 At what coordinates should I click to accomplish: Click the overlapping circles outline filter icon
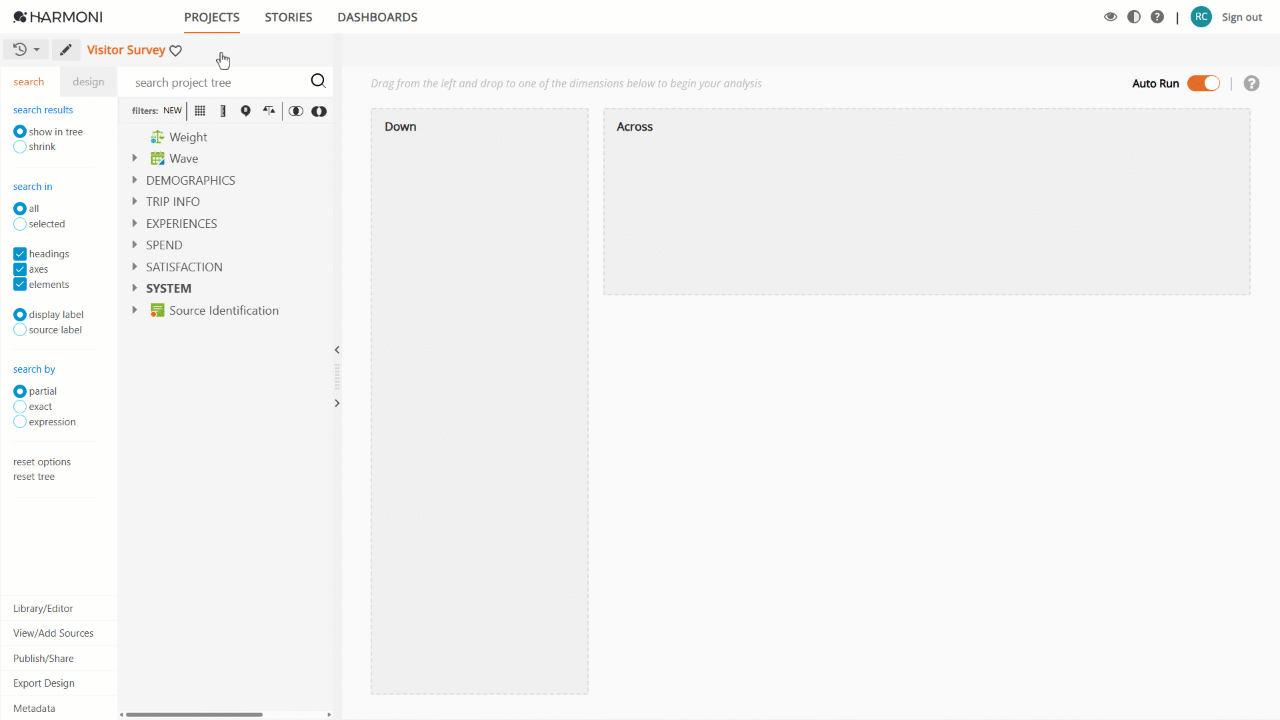(x=296, y=111)
